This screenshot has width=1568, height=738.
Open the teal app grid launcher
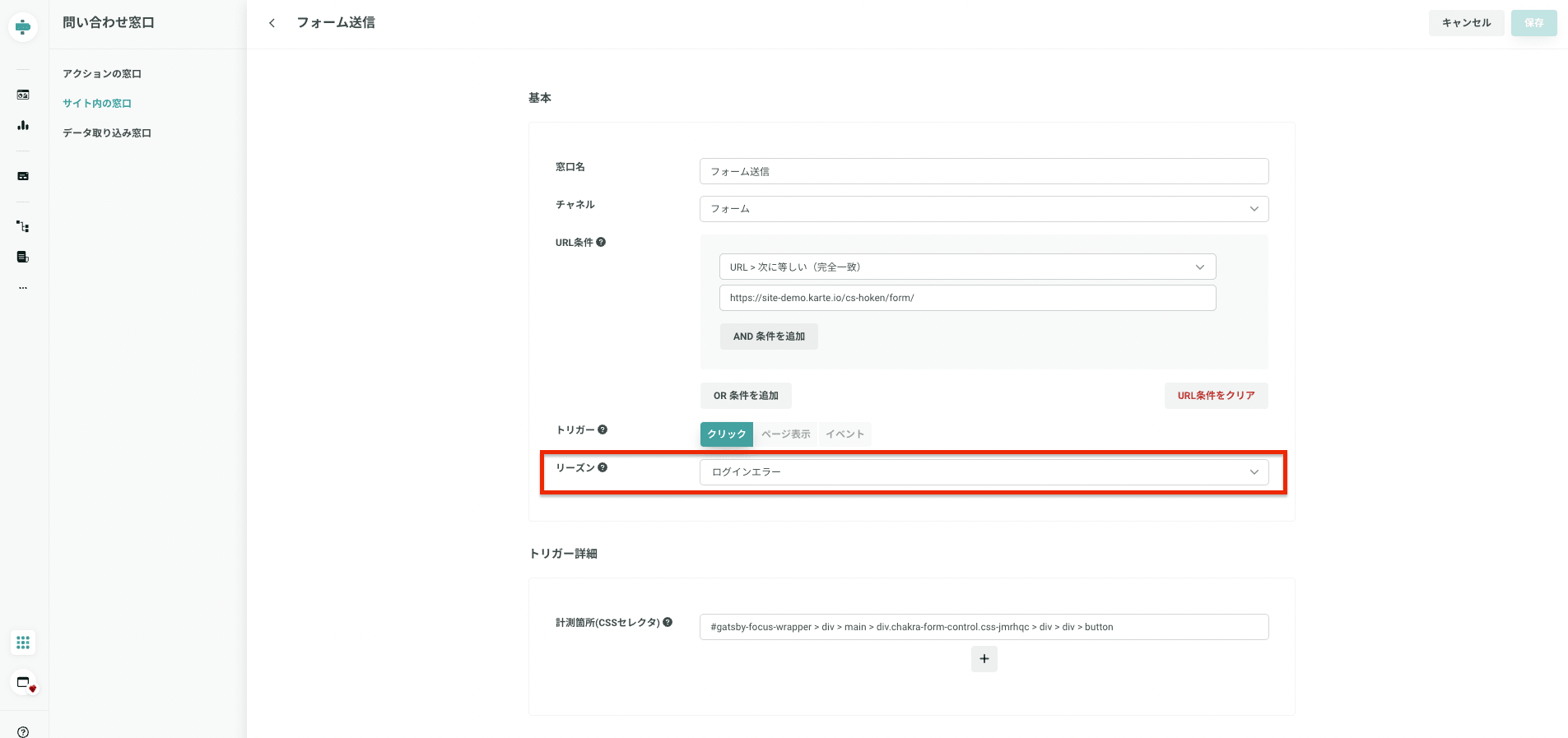click(23, 643)
